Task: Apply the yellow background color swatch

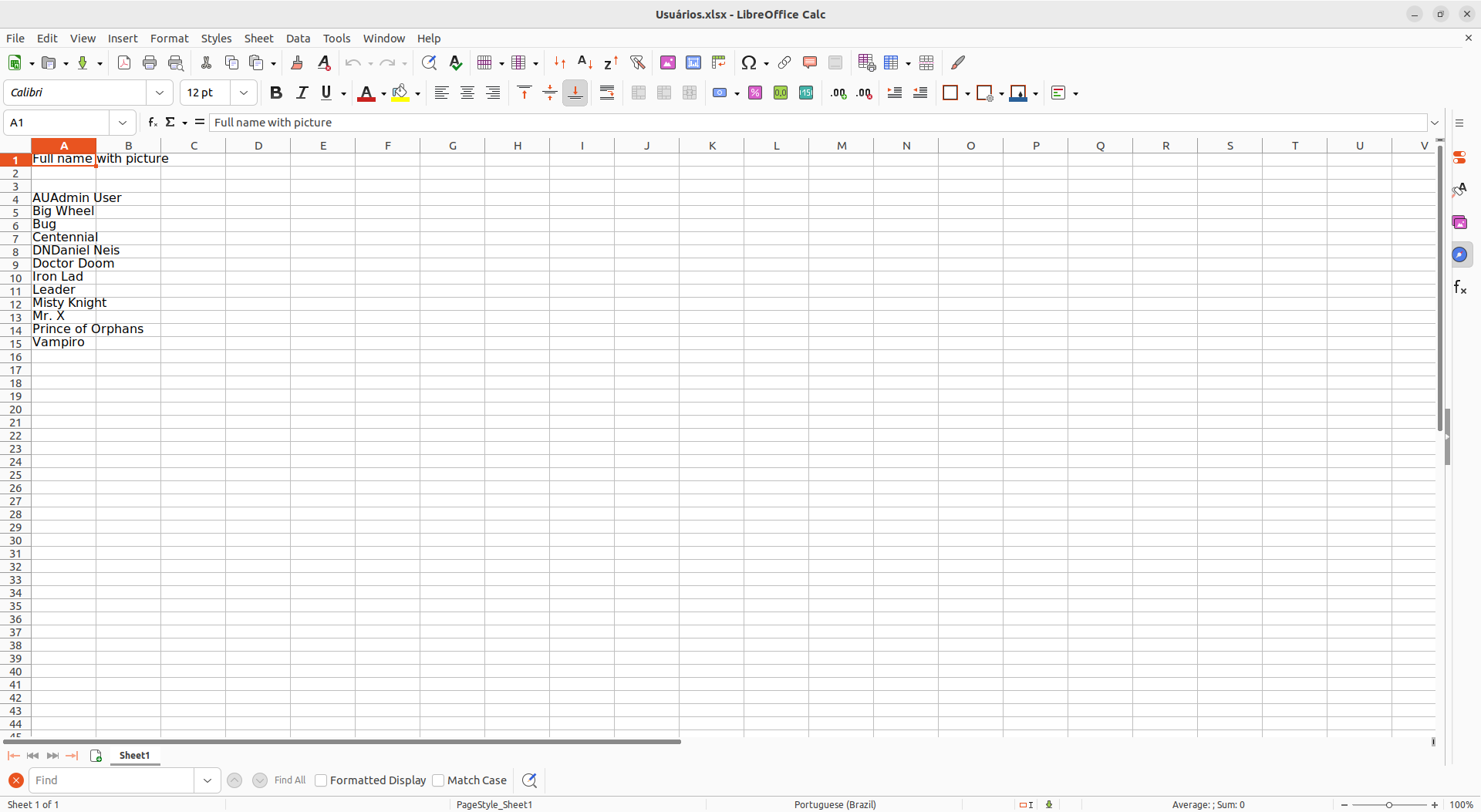Action: [400, 93]
